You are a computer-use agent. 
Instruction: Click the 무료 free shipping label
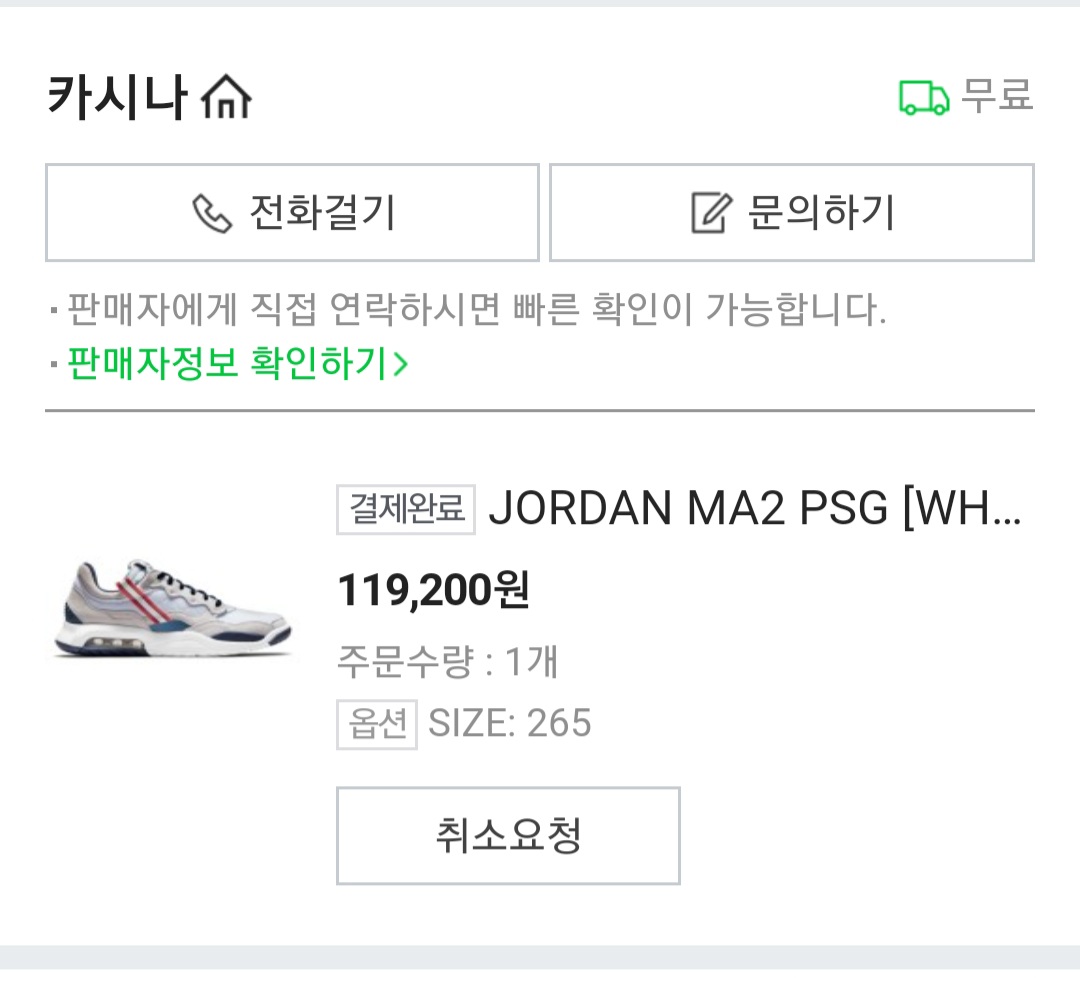996,97
